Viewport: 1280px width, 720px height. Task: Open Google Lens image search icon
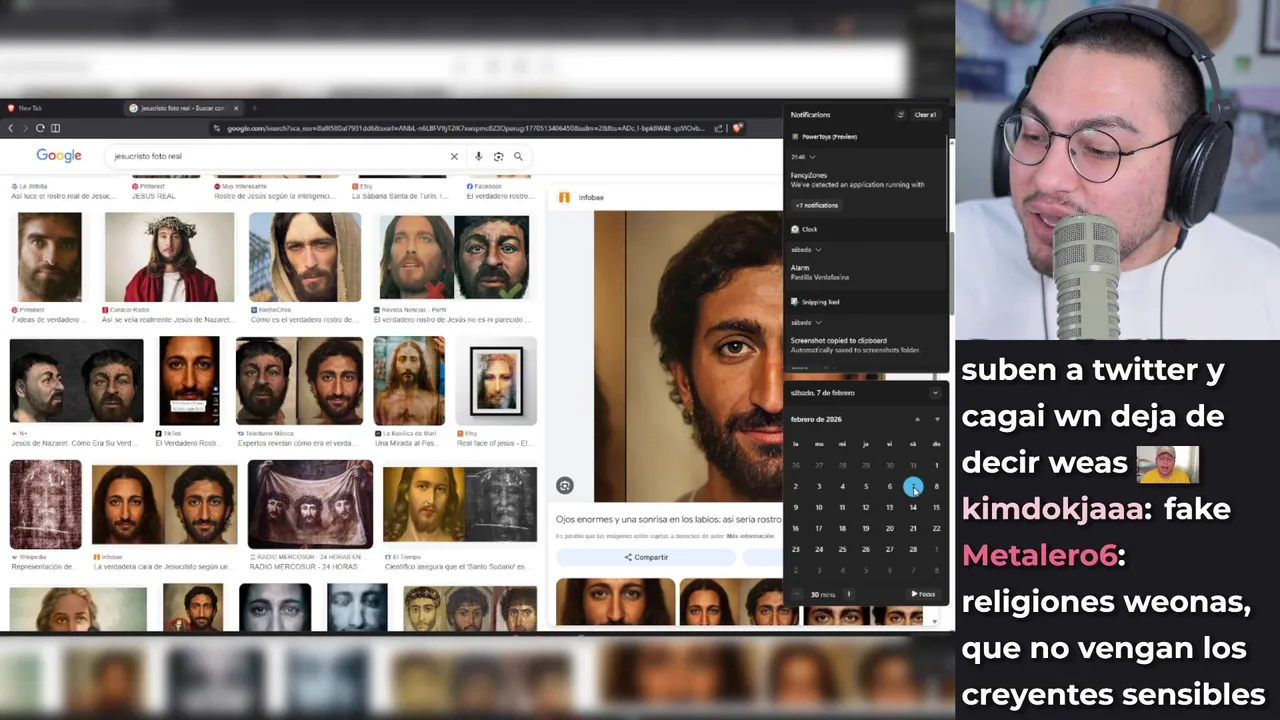click(x=498, y=156)
